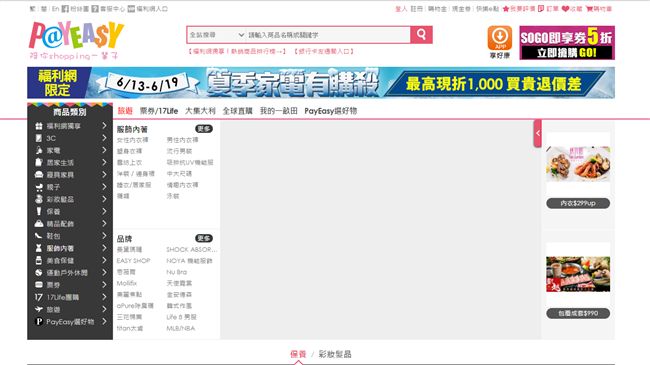Click the En language link
This screenshot has height=365, width=650.
click(x=56, y=9)
